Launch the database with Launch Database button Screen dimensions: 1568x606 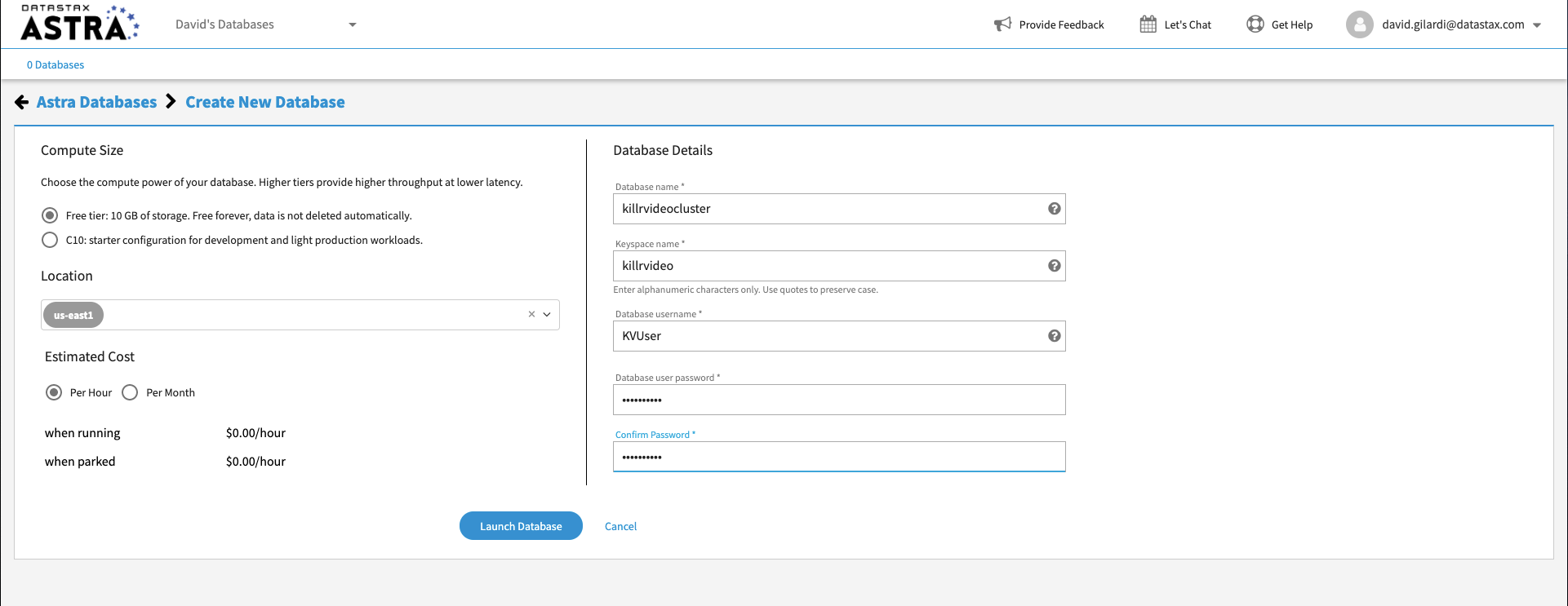[521, 526]
